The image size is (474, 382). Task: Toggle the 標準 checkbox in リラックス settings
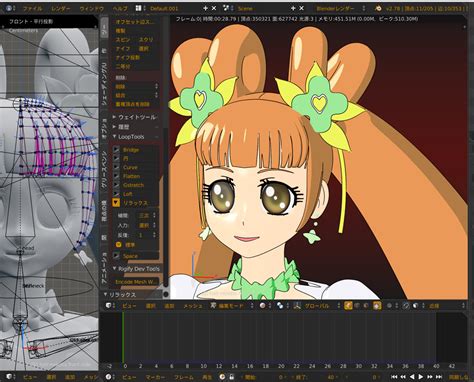118,245
